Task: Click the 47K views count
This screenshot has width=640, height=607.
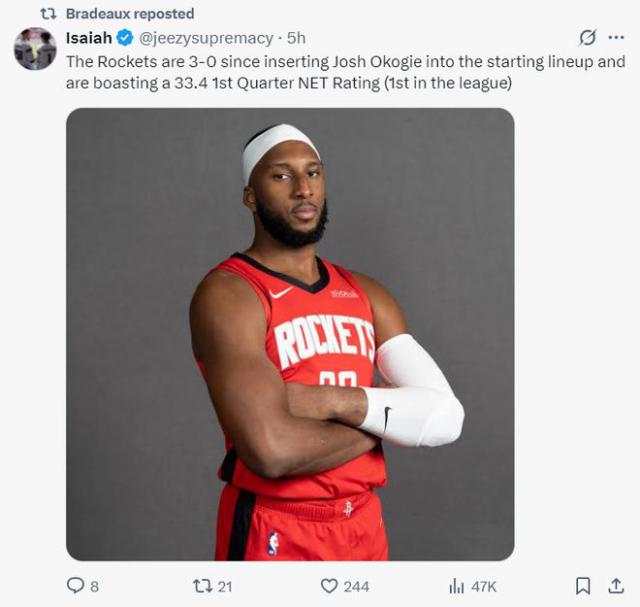Action: click(x=484, y=586)
